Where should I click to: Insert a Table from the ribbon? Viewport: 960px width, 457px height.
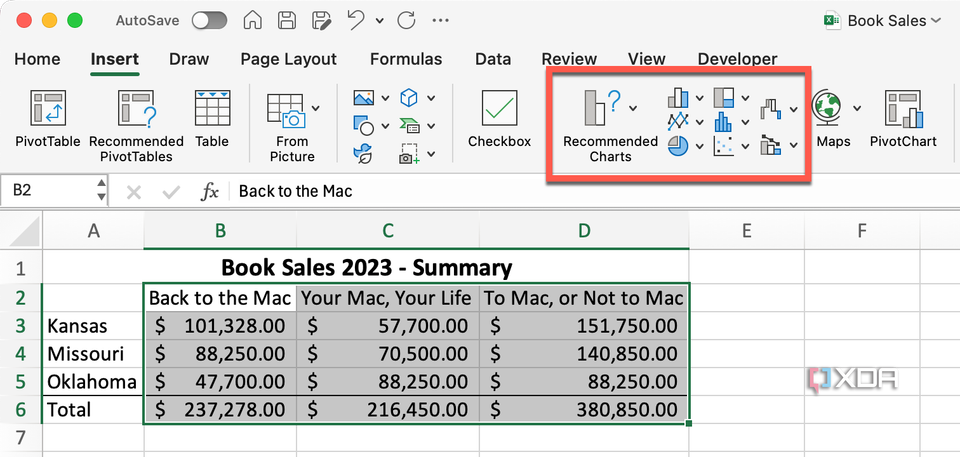[x=212, y=119]
